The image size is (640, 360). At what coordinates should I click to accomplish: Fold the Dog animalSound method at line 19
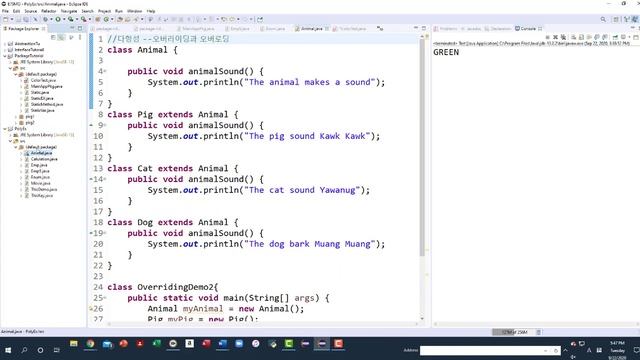(x=105, y=233)
